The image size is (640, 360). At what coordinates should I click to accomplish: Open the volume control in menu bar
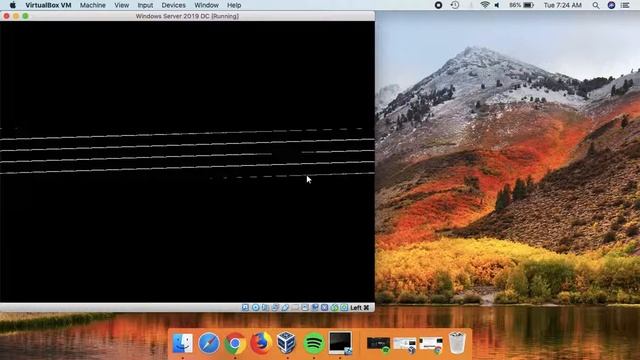pos(497,5)
